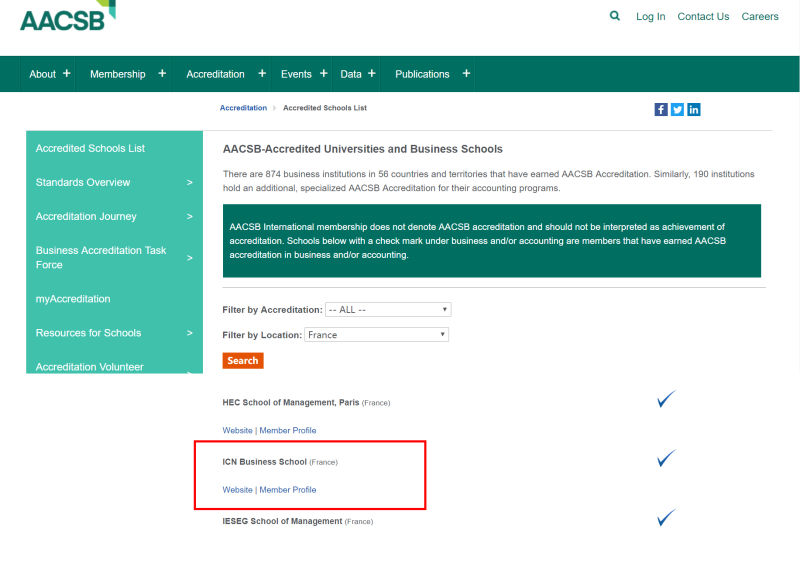Screen dimensions: 800x576
Task: Open Accreditation Journey sidebar item
Action: pyautogui.click(x=86, y=216)
